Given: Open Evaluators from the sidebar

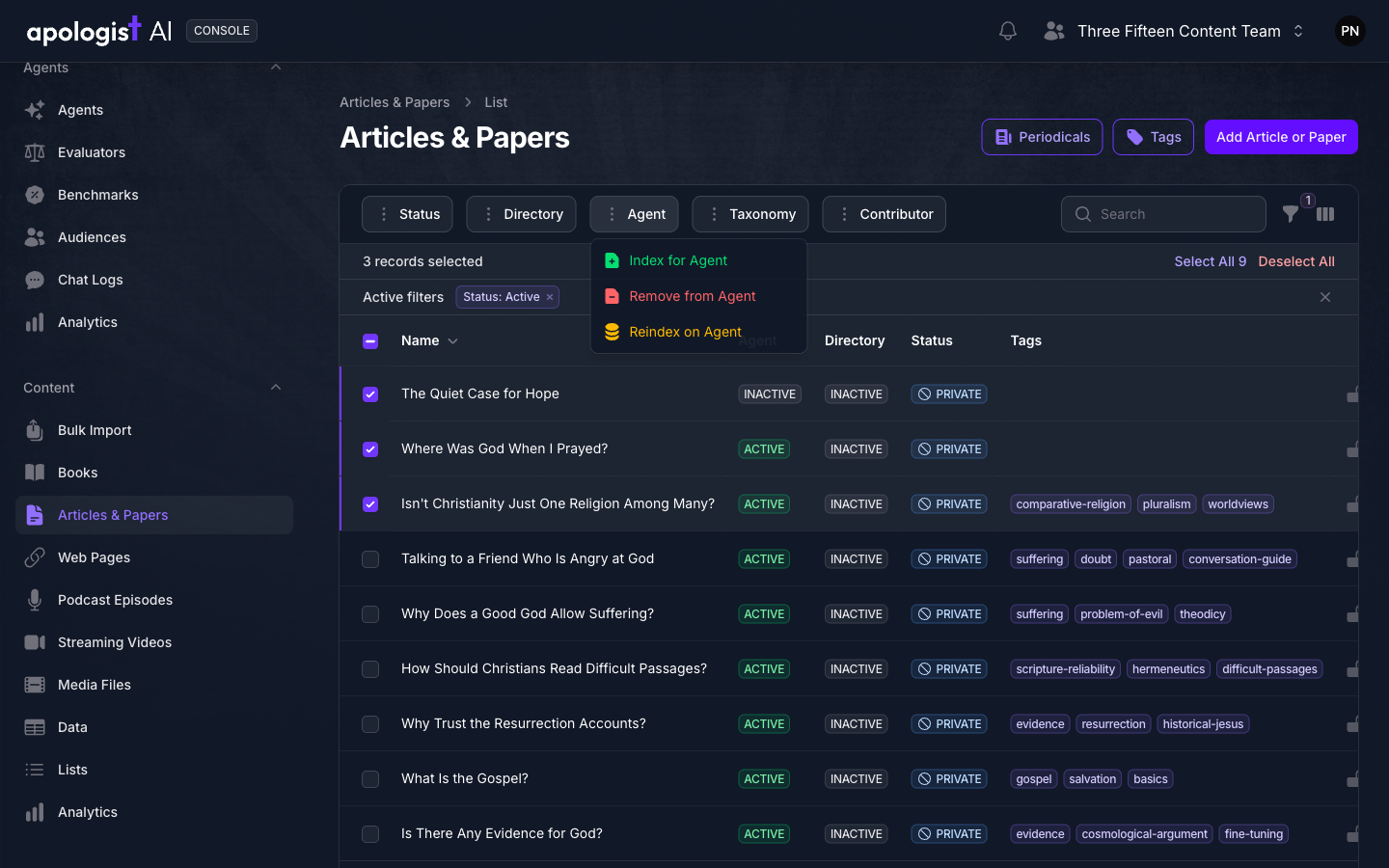Looking at the screenshot, I should [154, 152].
